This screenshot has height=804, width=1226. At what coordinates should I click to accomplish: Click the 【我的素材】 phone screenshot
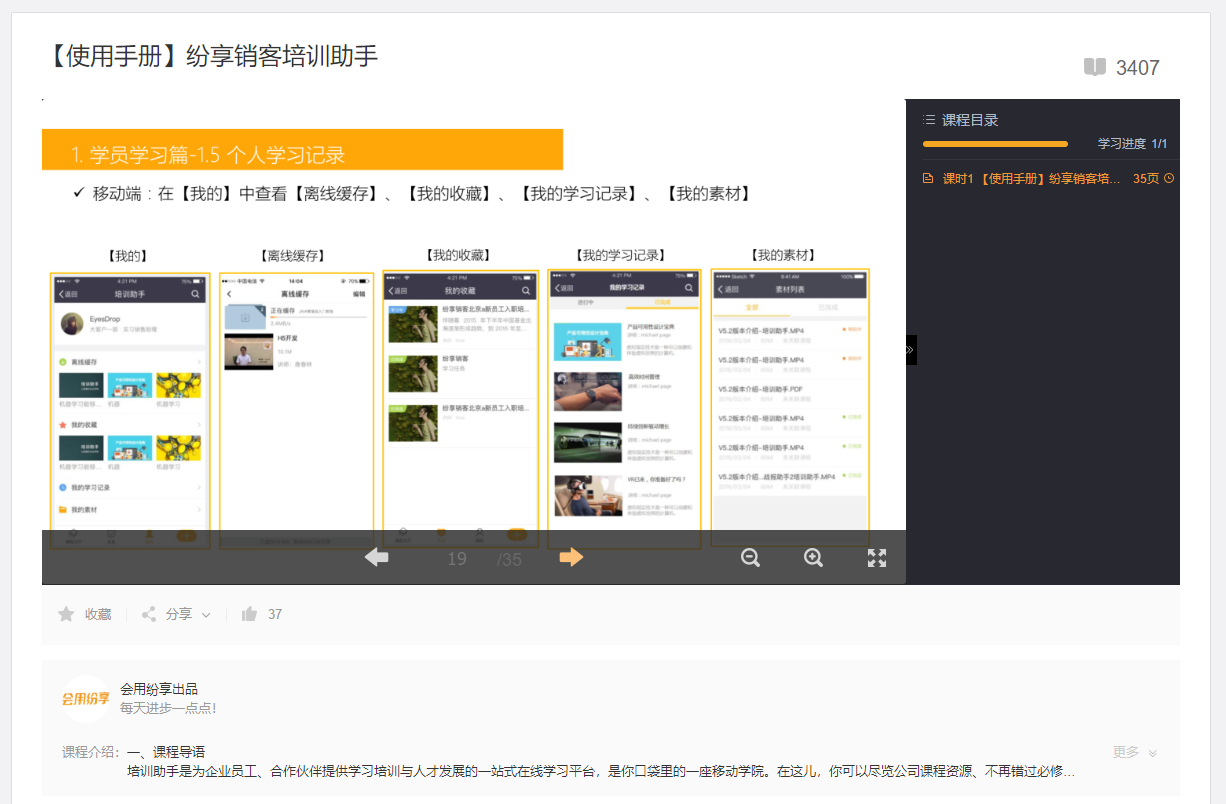[x=790, y=407]
